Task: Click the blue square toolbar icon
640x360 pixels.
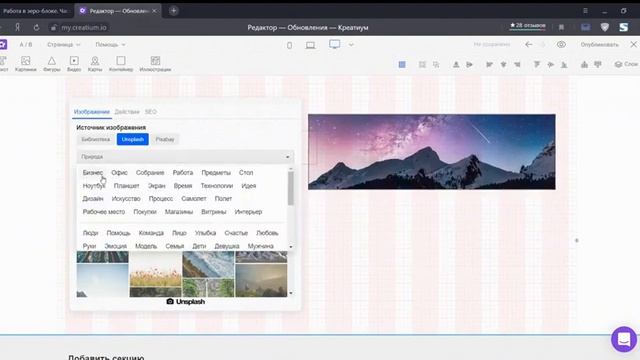Action: 402,64
